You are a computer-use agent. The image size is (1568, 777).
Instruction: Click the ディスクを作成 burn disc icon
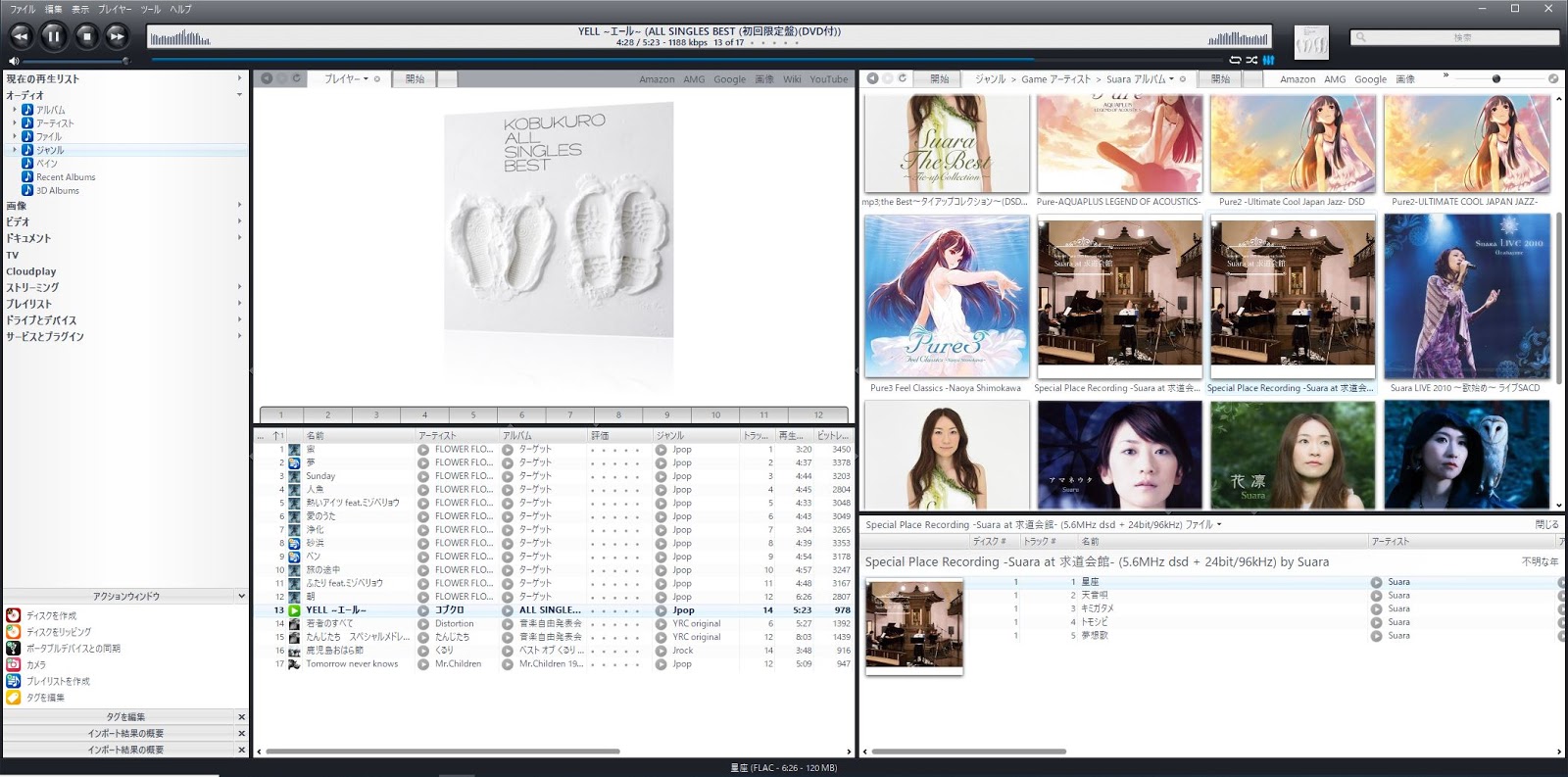13,615
